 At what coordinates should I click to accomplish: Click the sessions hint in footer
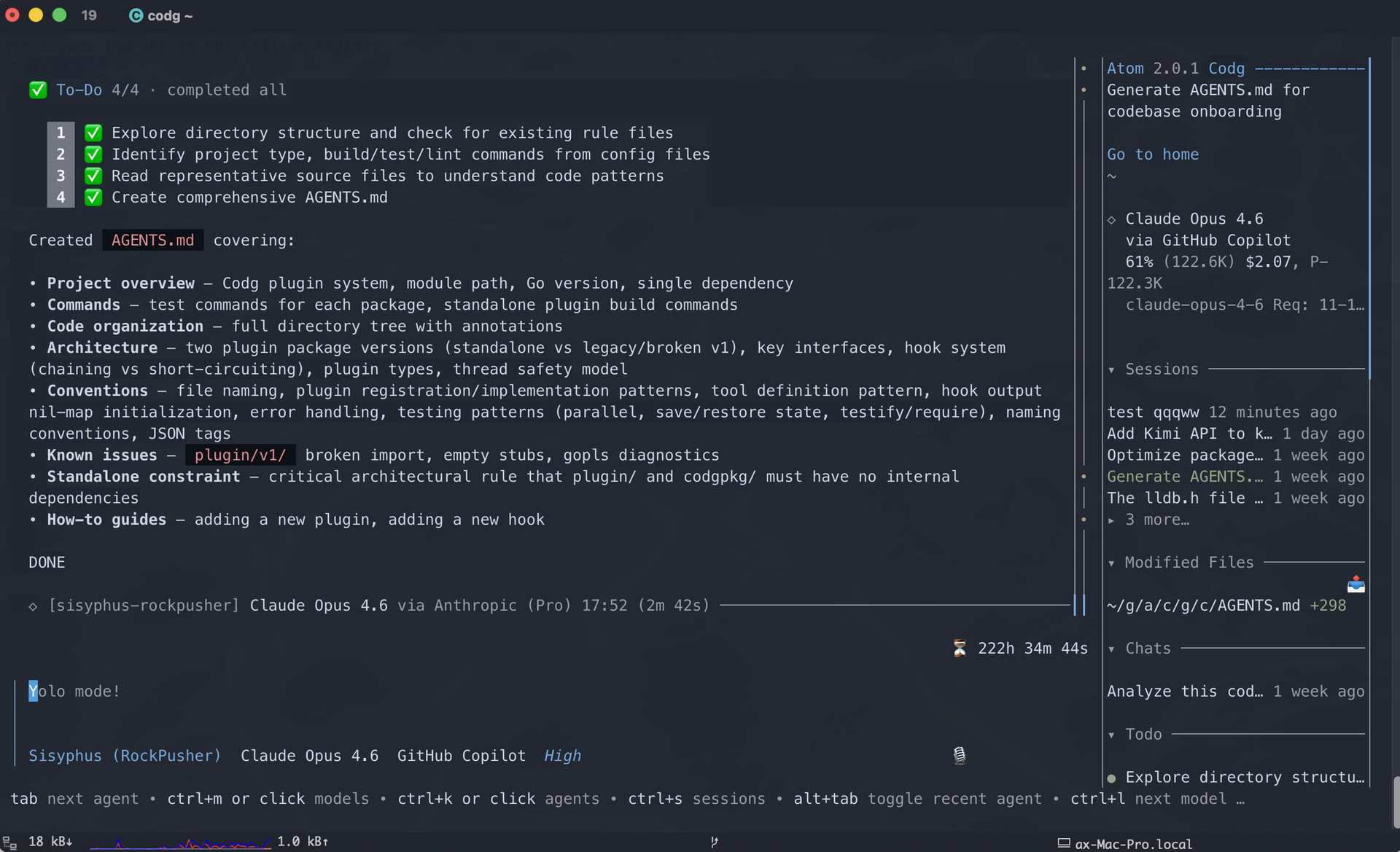pos(729,799)
